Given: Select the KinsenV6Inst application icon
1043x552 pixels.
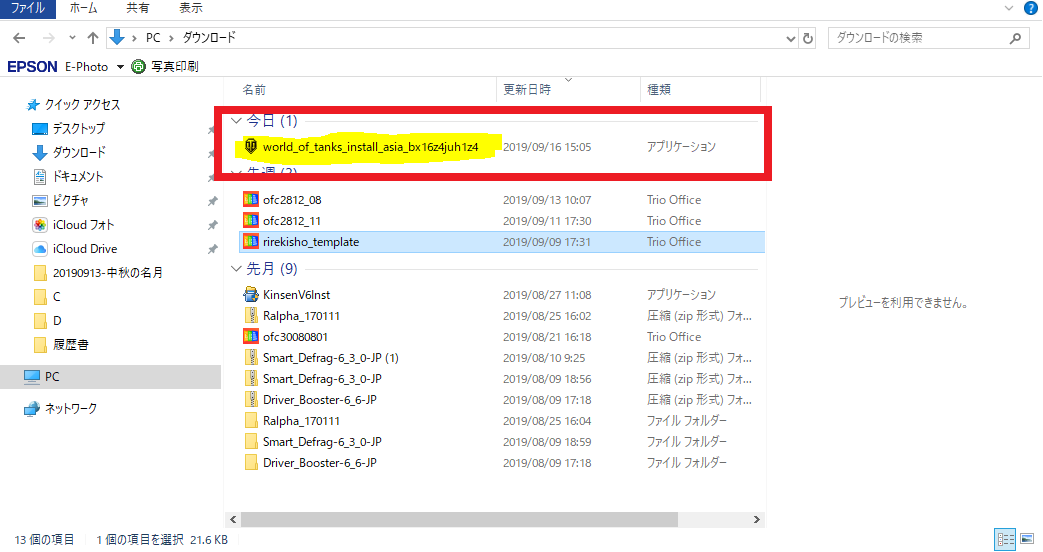Looking at the screenshot, I should [x=251, y=295].
